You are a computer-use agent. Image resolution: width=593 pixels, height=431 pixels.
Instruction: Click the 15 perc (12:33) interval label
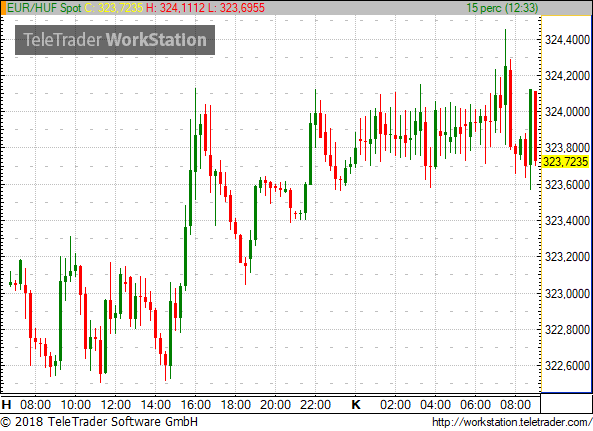[502, 8]
